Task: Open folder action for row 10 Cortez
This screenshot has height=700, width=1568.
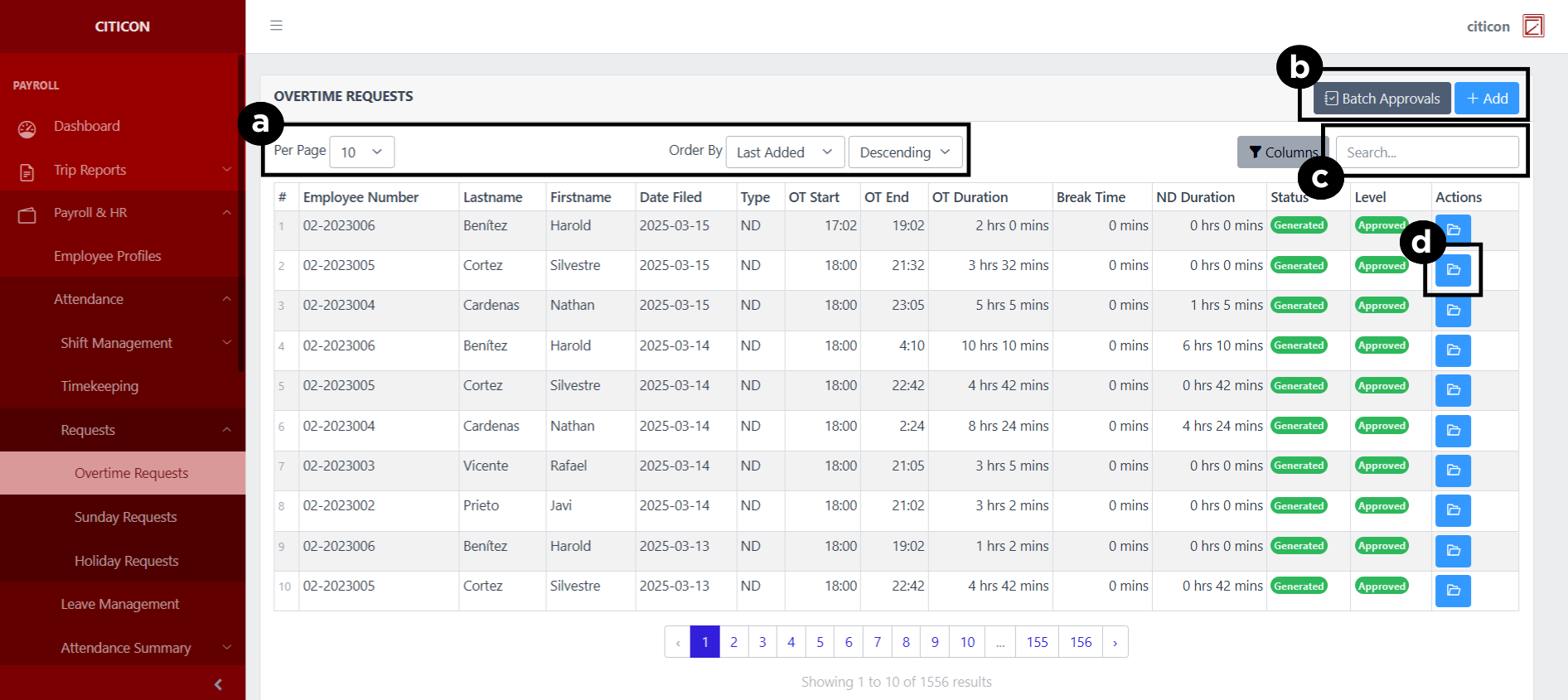Action: point(1453,591)
